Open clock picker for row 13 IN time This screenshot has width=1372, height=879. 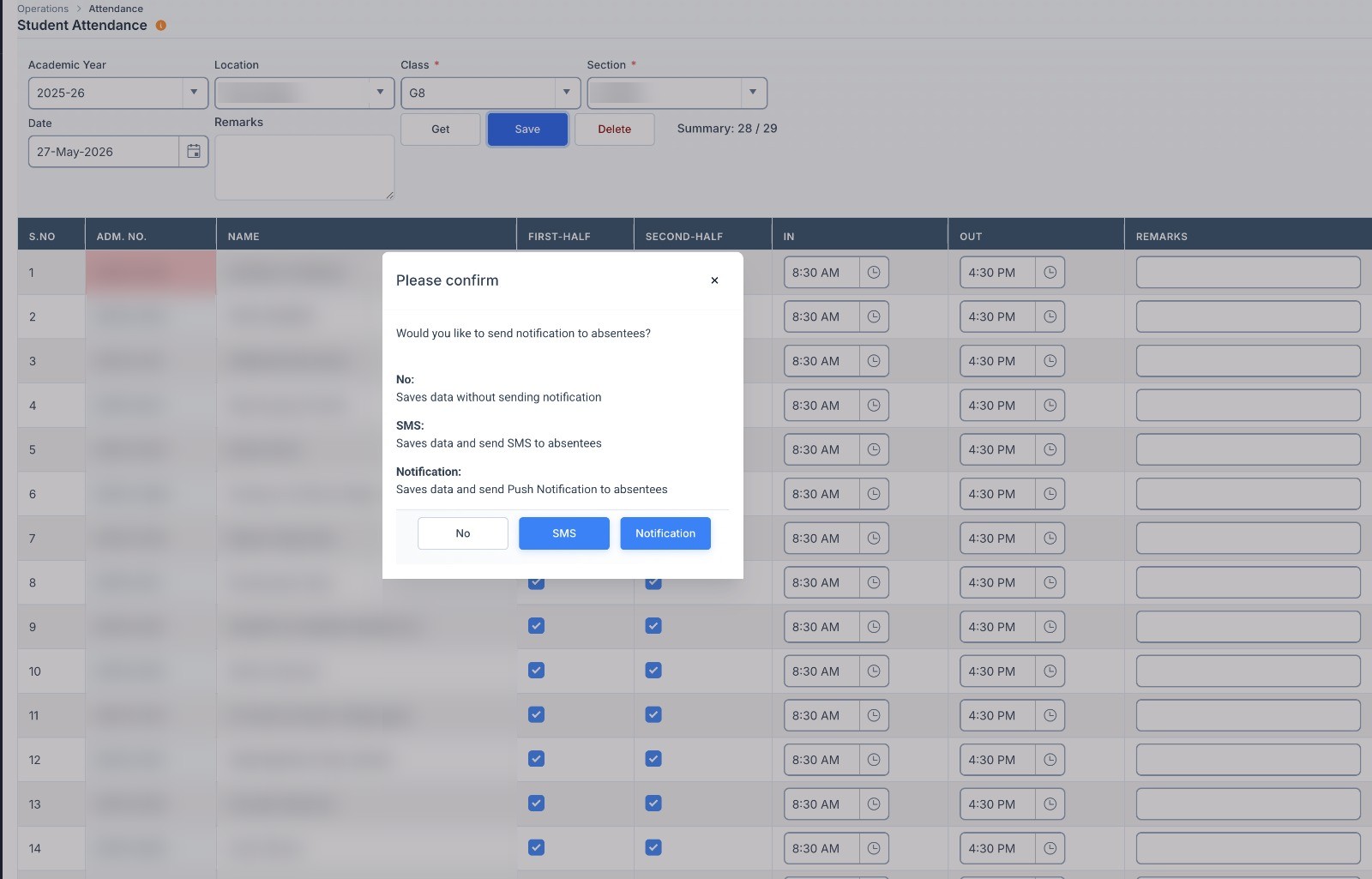874,804
